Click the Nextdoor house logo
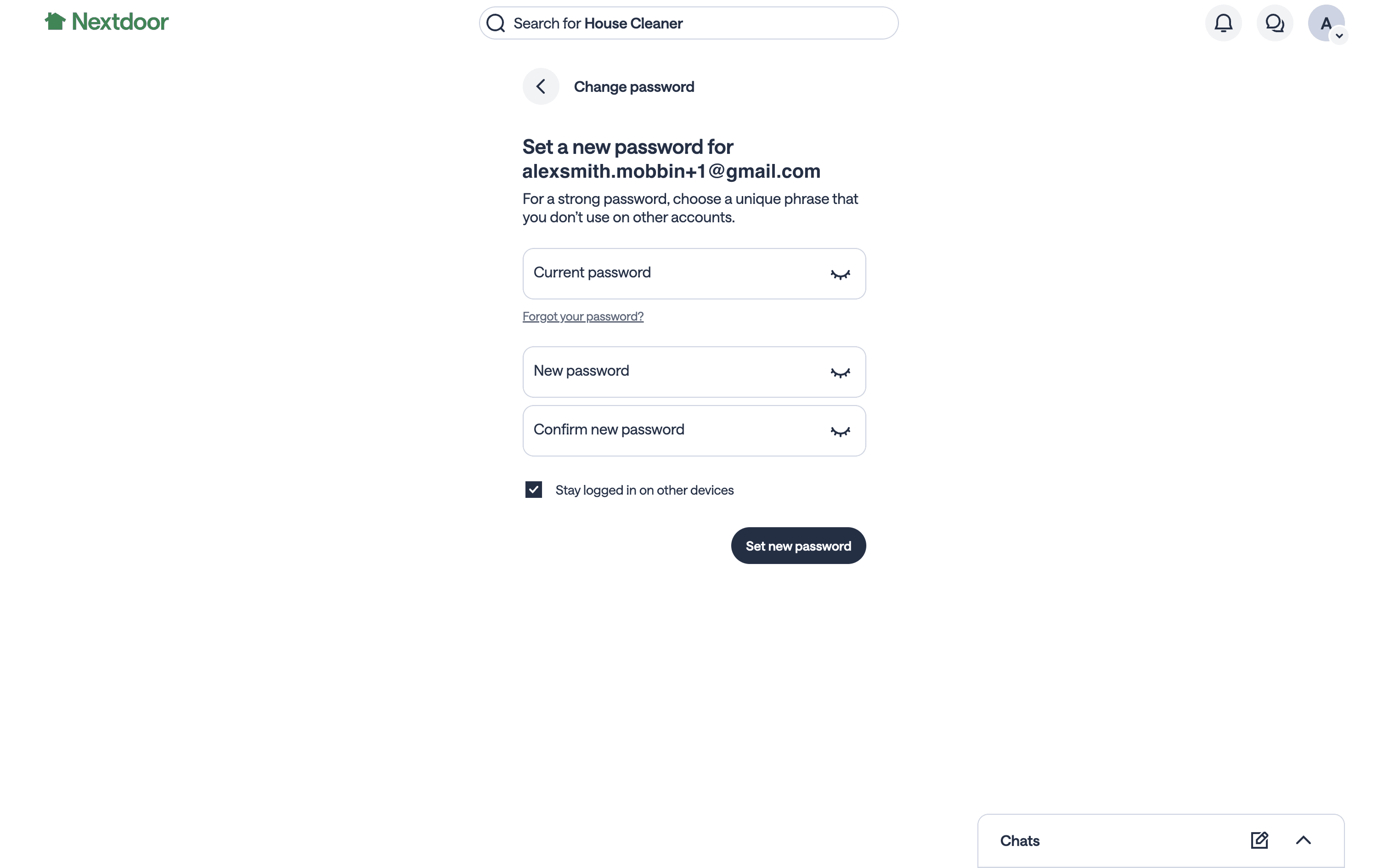The height and width of the screenshot is (868, 1389). pos(55,21)
